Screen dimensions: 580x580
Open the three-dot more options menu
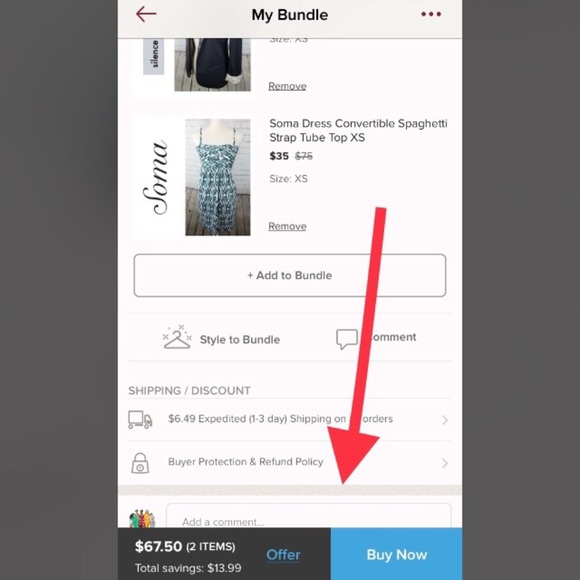pyautogui.click(x=431, y=14)
